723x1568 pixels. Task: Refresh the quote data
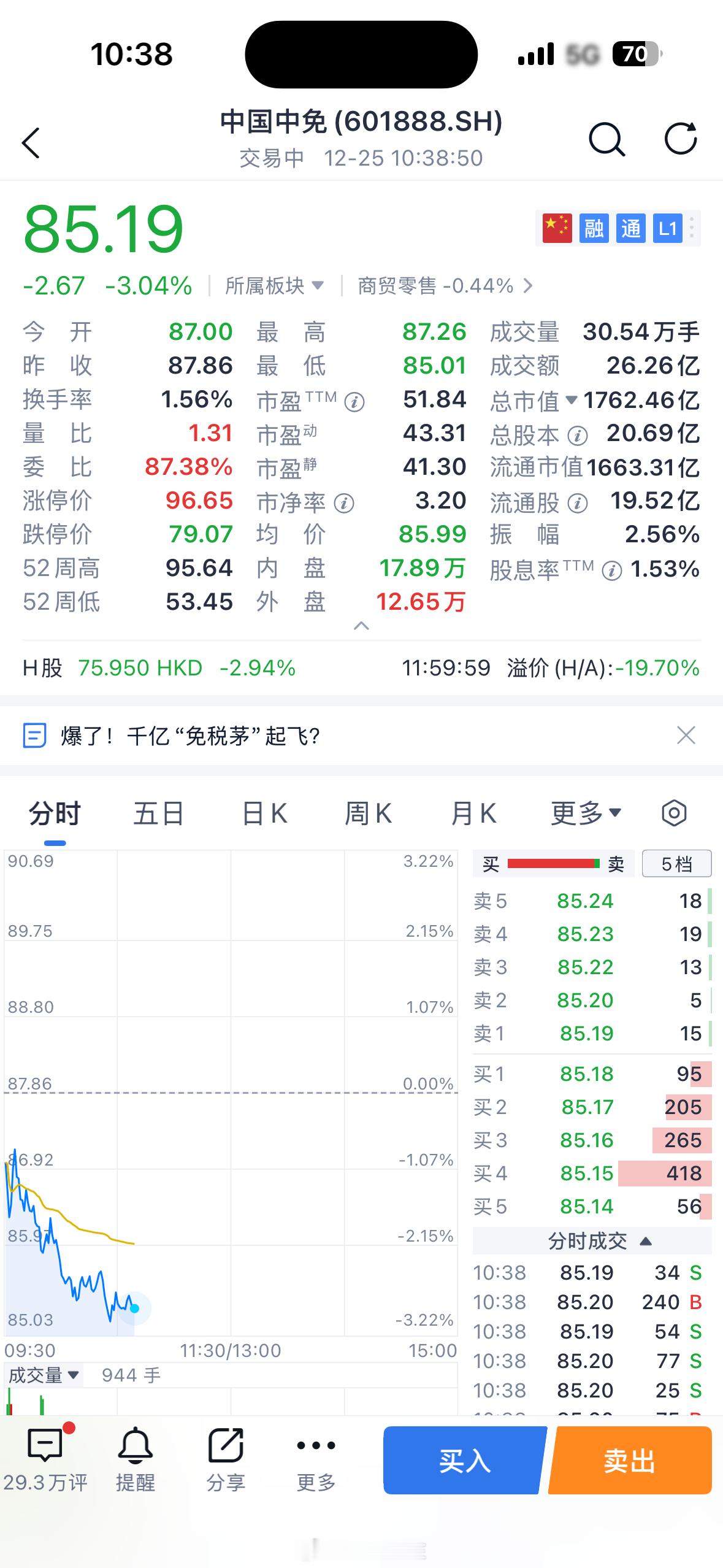tap(681, 139)
